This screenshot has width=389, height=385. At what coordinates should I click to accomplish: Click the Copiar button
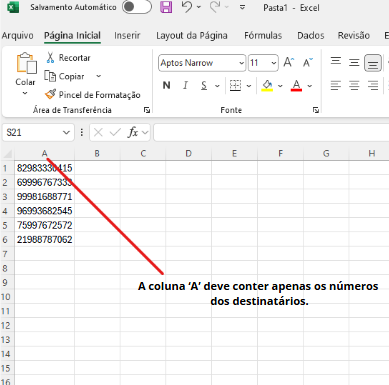(64, 76)
